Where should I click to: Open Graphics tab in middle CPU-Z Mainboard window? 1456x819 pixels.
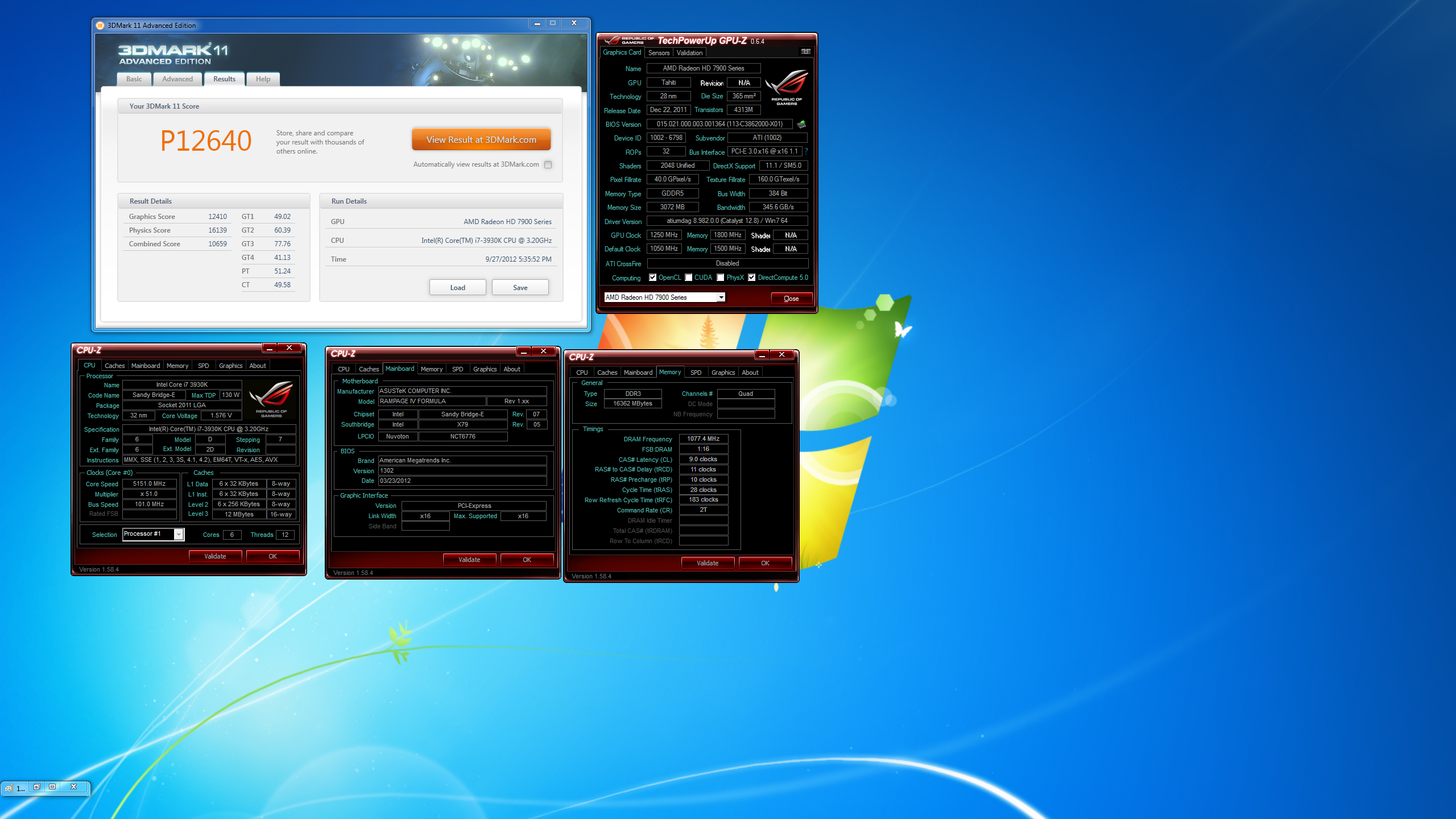[x=485, y=369]
